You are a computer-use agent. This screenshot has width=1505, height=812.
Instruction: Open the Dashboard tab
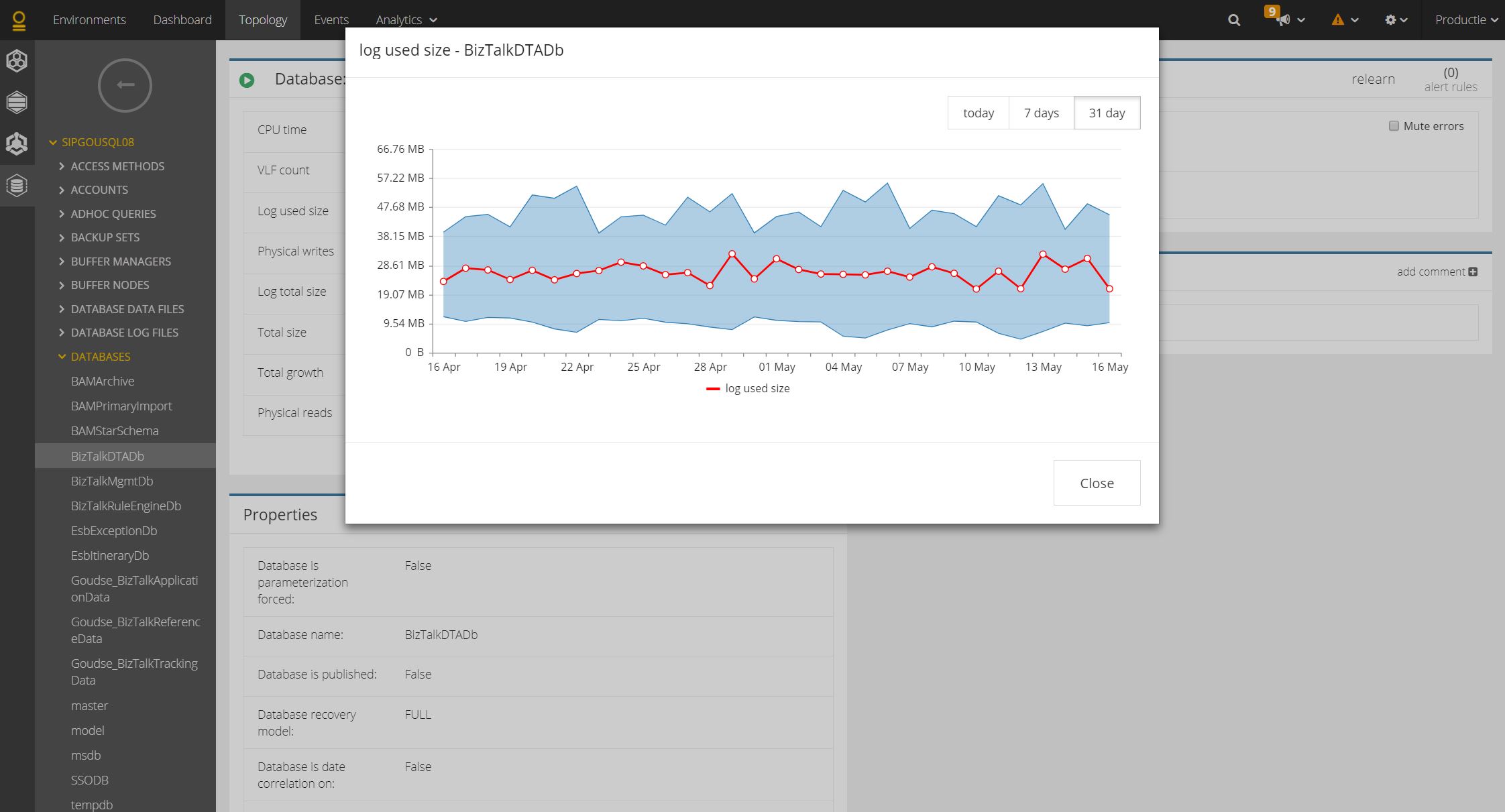pos(182,20)
